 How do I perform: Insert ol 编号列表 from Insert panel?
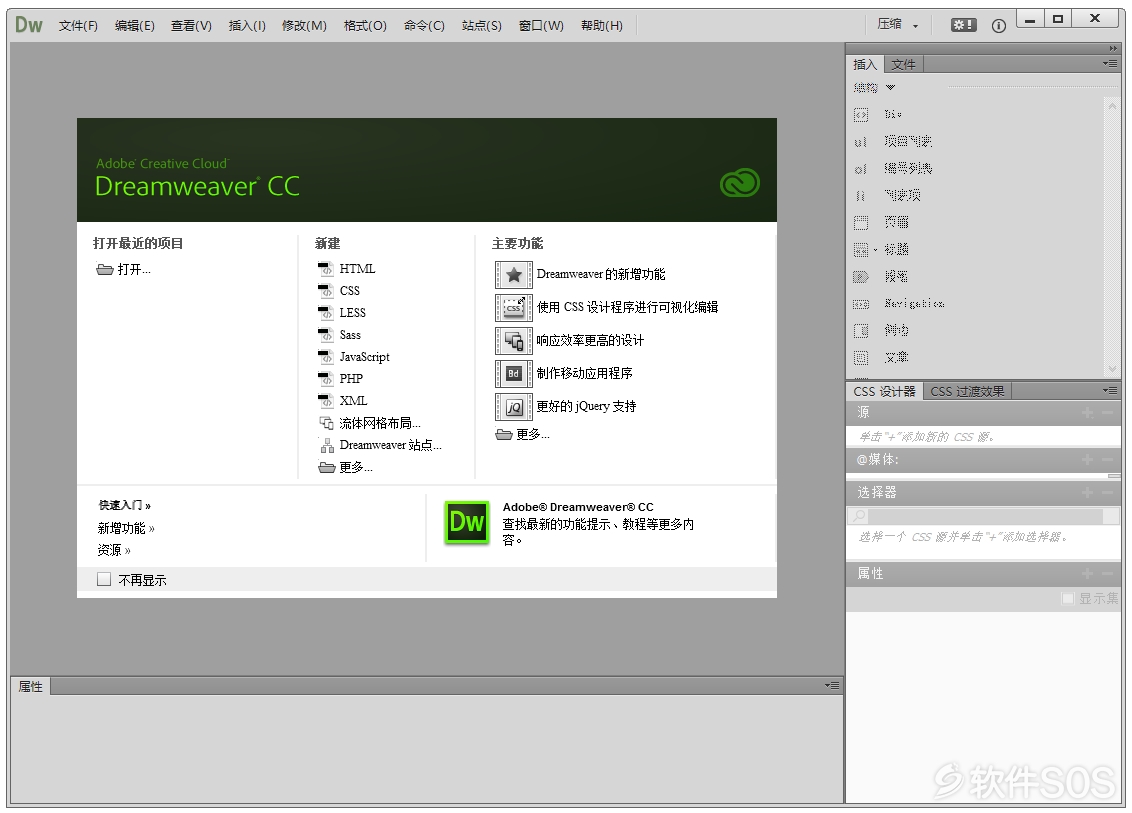[x=892, y=169]
